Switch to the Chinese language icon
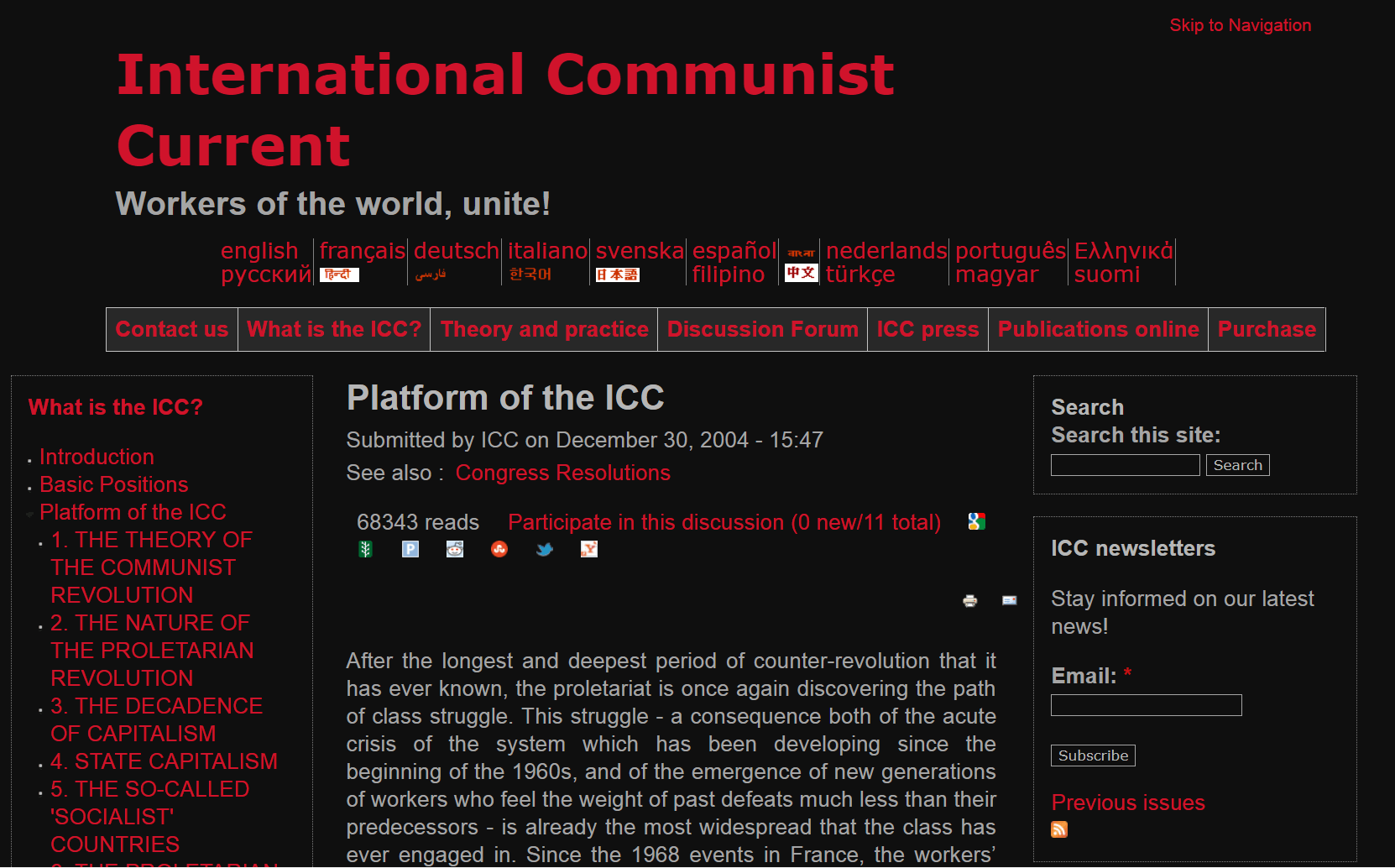This screenshot has width=1395, height=868. [802, 273]
